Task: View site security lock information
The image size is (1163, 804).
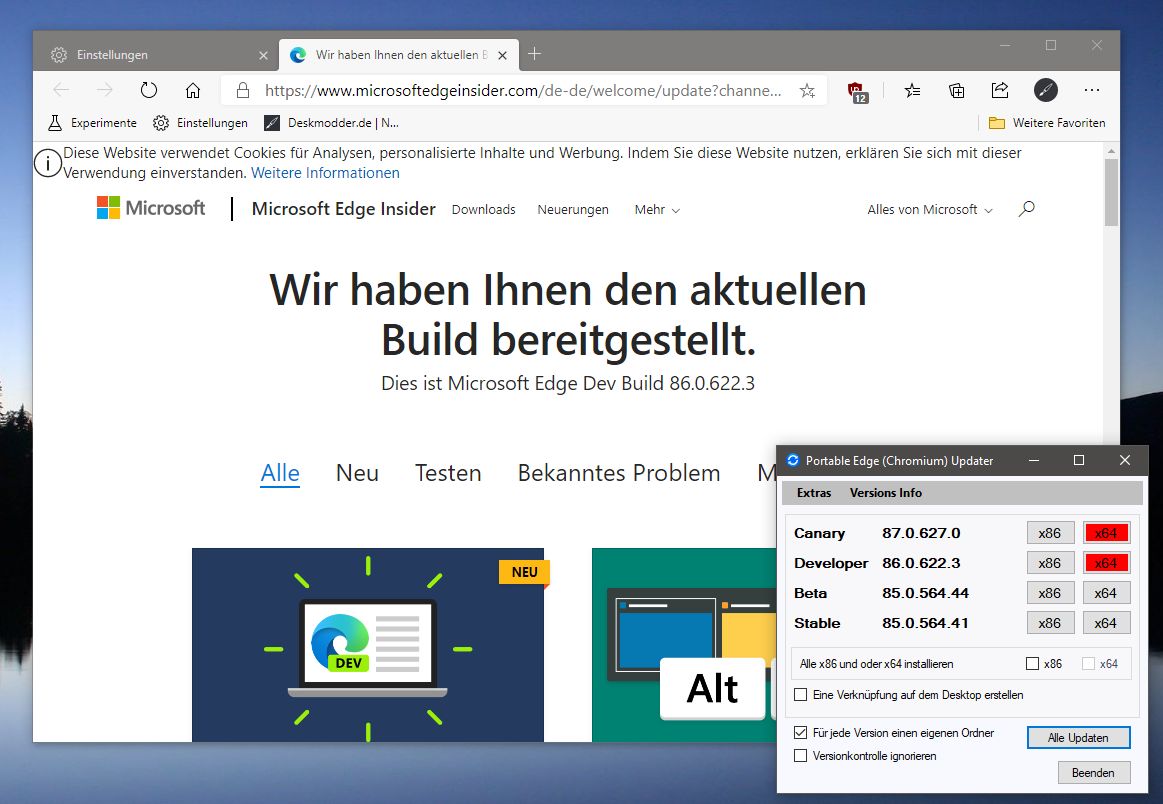Action: pyautogui.click(x=243, y=90)
